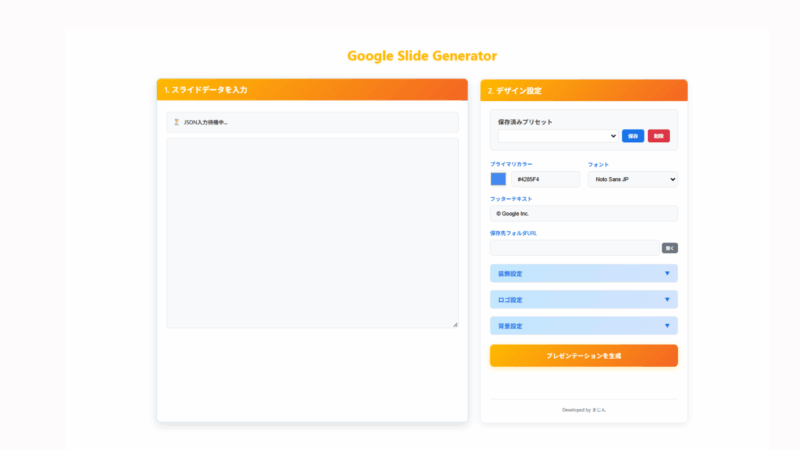Click the 保存先フォルダURL input field
The image size is (800, 450).
coord(574,248)
